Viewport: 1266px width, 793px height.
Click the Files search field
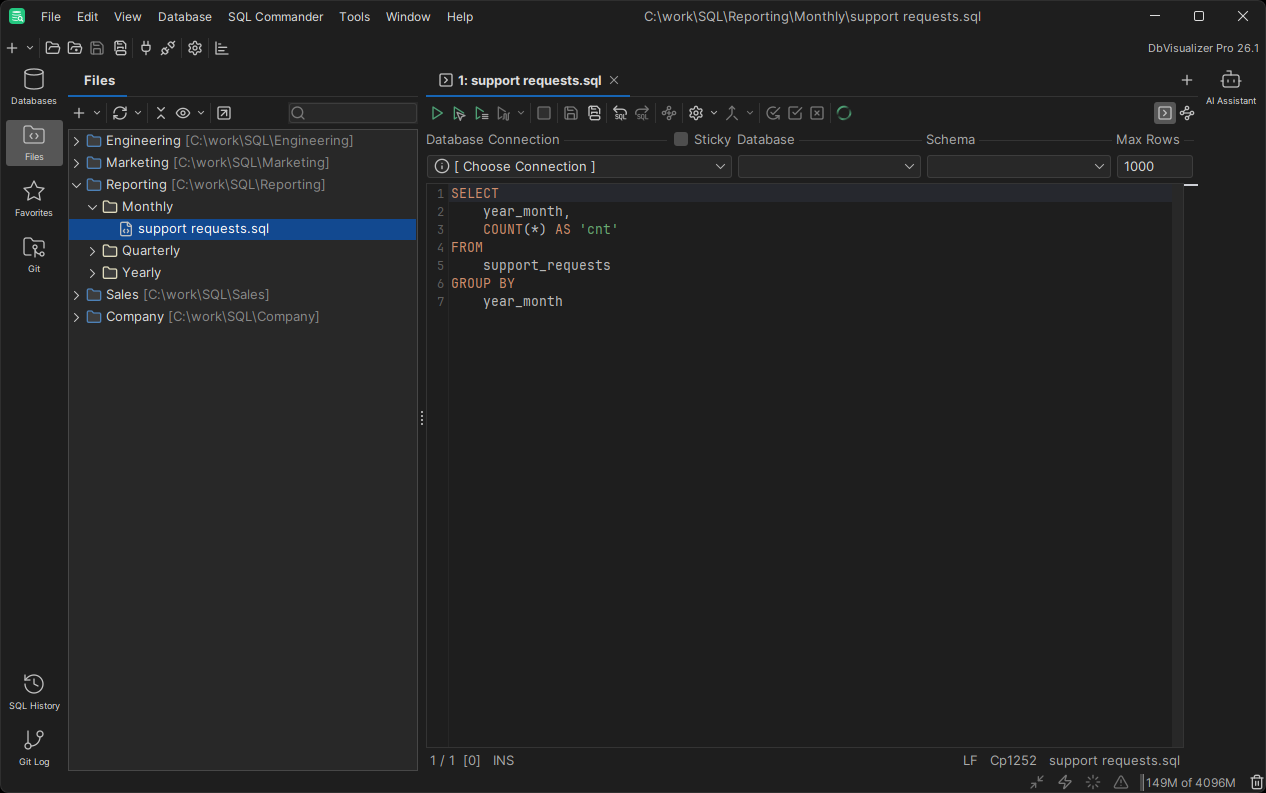[353, 113]
